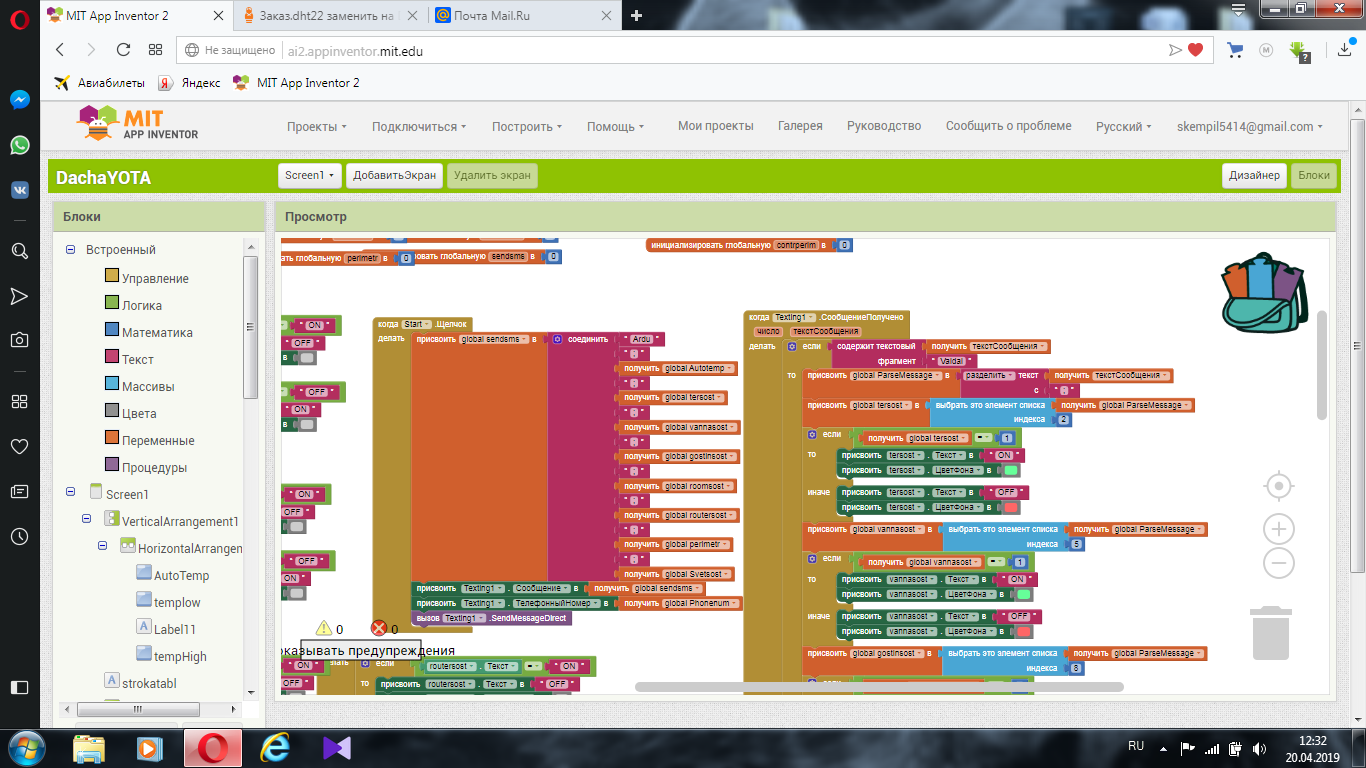Reload the page
This screenshot has width=1366, height=768.
[123, 50]
